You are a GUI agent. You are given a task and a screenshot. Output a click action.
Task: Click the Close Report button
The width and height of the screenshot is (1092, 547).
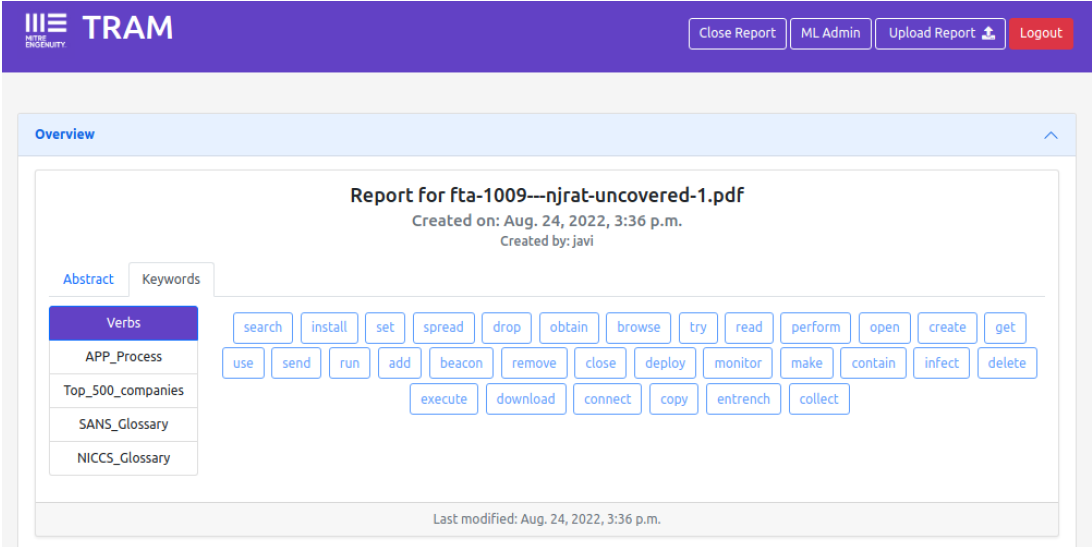click(737, 33)
